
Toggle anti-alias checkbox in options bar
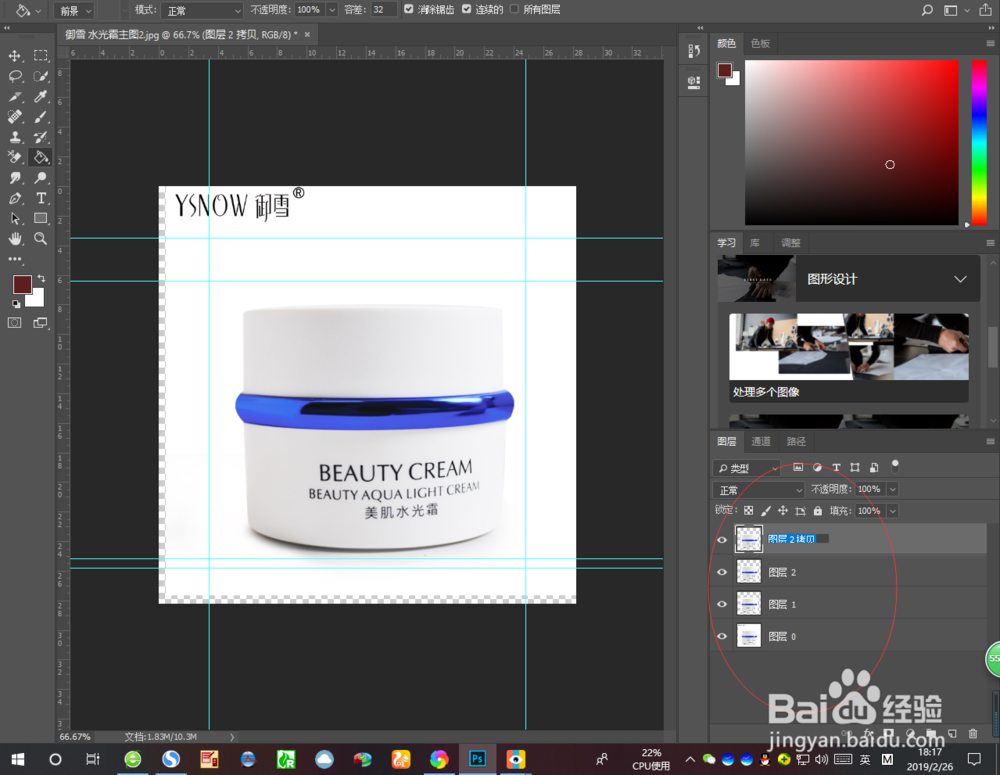click(409, 9)
